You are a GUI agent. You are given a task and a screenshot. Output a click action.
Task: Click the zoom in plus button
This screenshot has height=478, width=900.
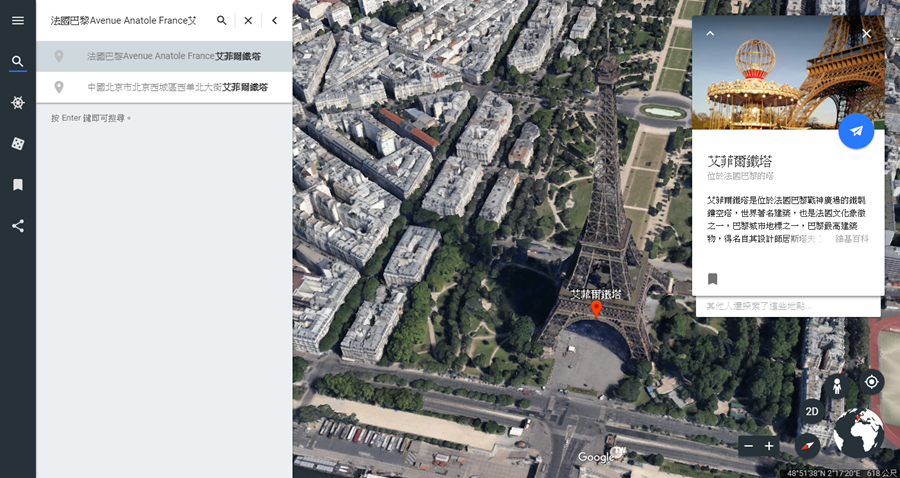[x=769, y=446]
